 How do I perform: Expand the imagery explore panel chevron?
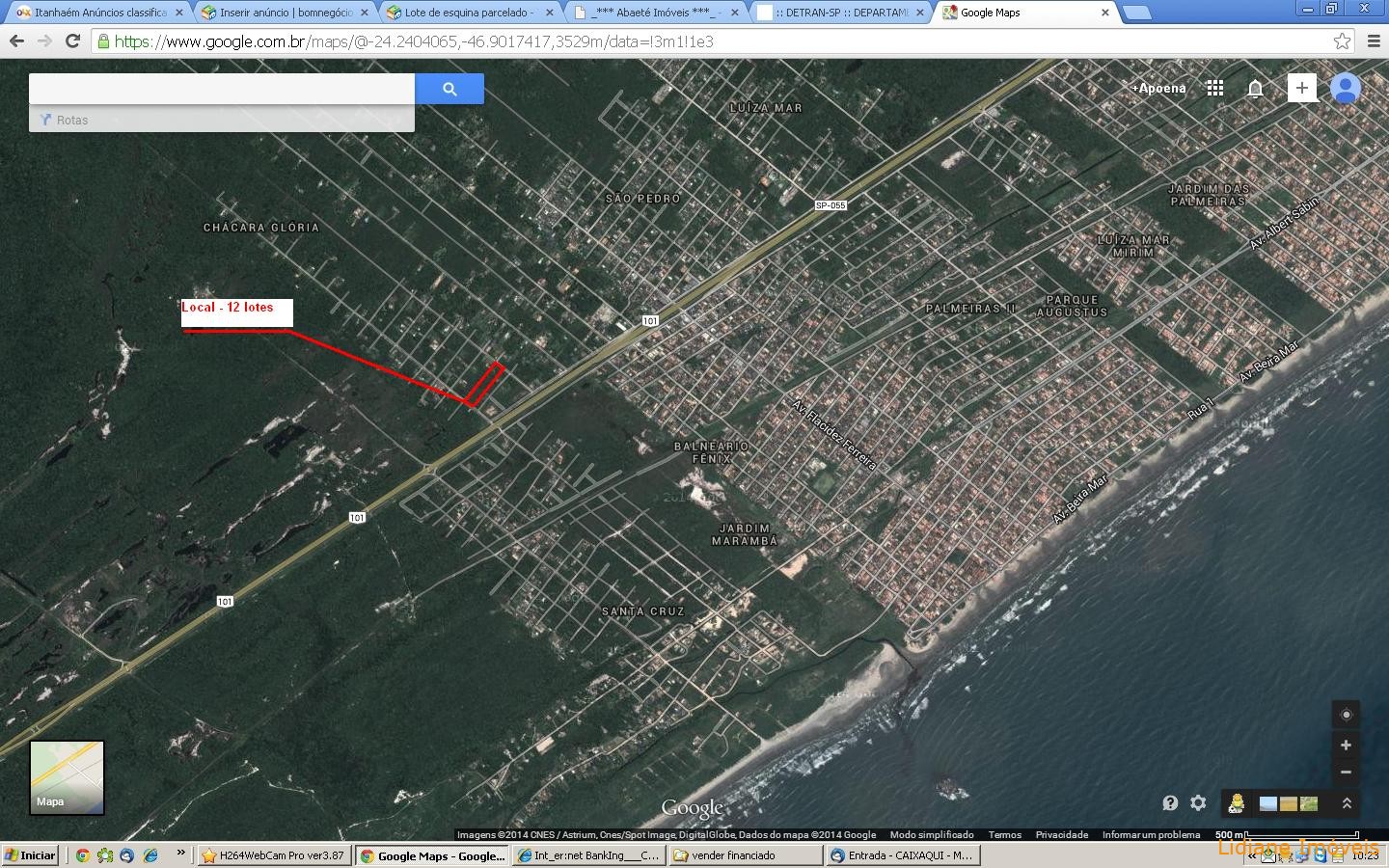[x=1347, y=802]
